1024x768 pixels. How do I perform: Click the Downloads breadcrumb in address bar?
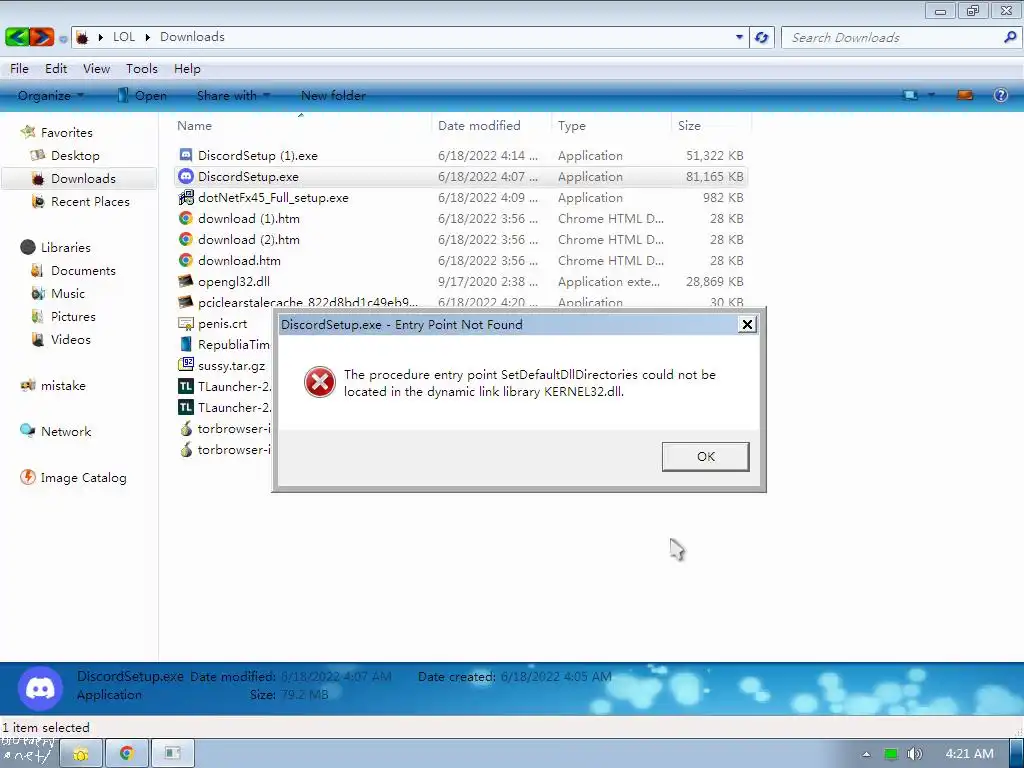(192, 37)
